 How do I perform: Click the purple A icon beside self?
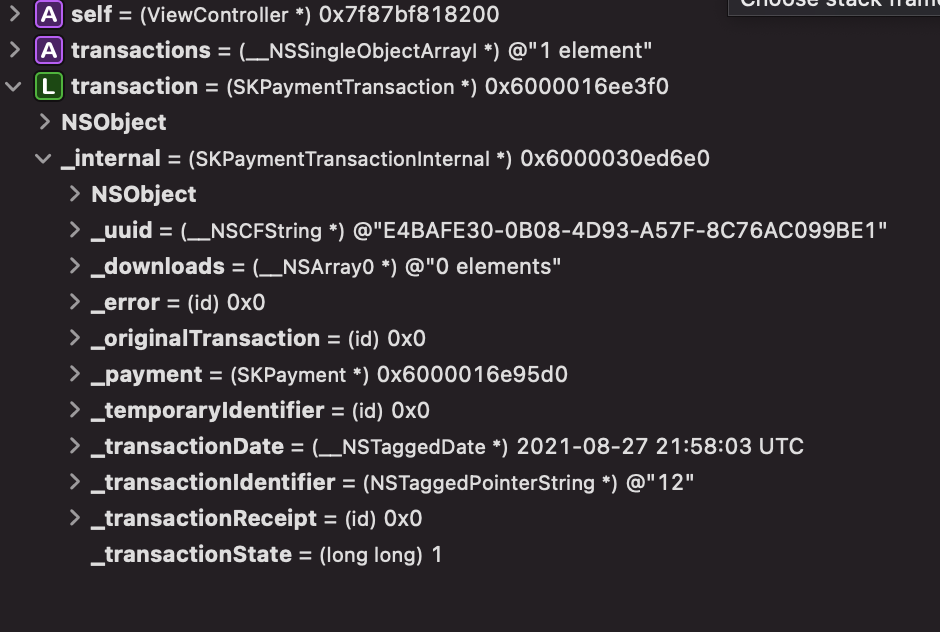[49, 14]
